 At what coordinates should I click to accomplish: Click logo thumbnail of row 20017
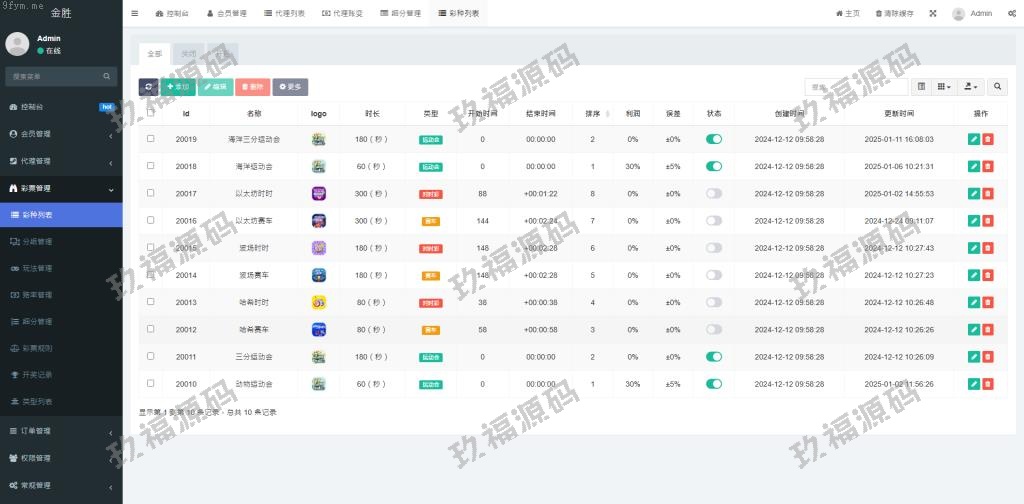319,193
